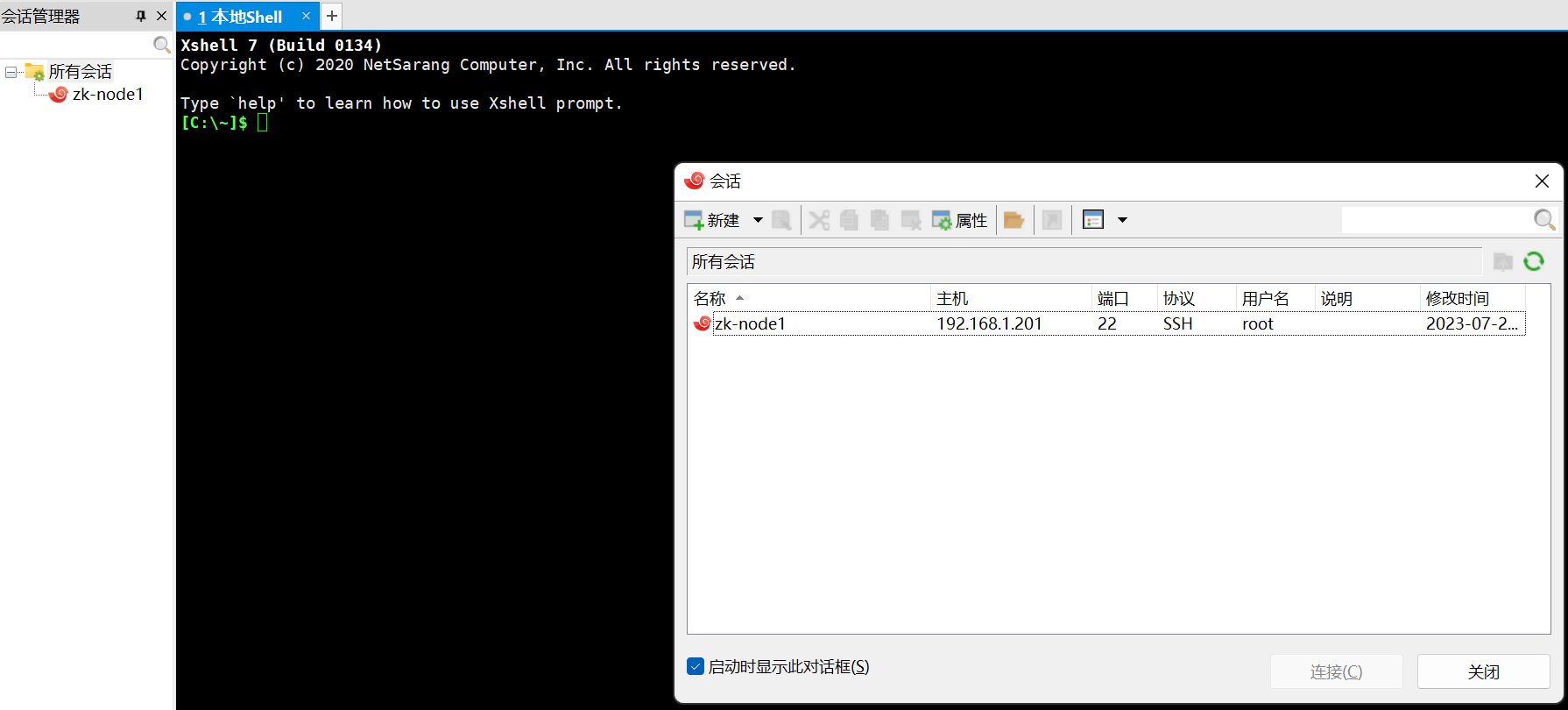The width and height of the screenshot is (1568, 710).
Task: Switch to the 1 本地Shell tab
Action: coord(239,16)
